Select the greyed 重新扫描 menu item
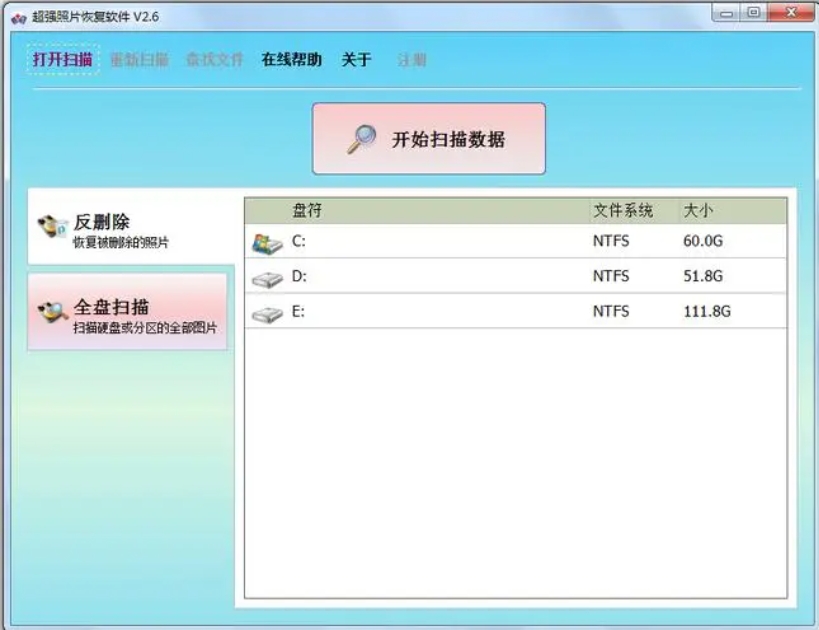The image size is (819, 630). [139, 60]
